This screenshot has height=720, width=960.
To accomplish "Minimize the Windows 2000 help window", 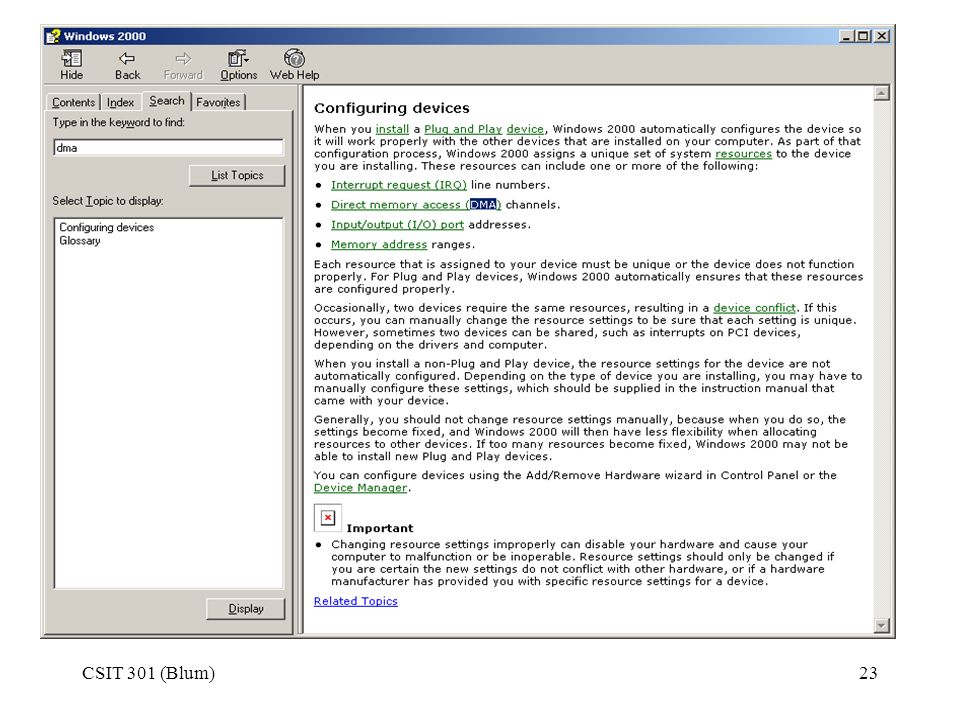I will tap(846, 36).
